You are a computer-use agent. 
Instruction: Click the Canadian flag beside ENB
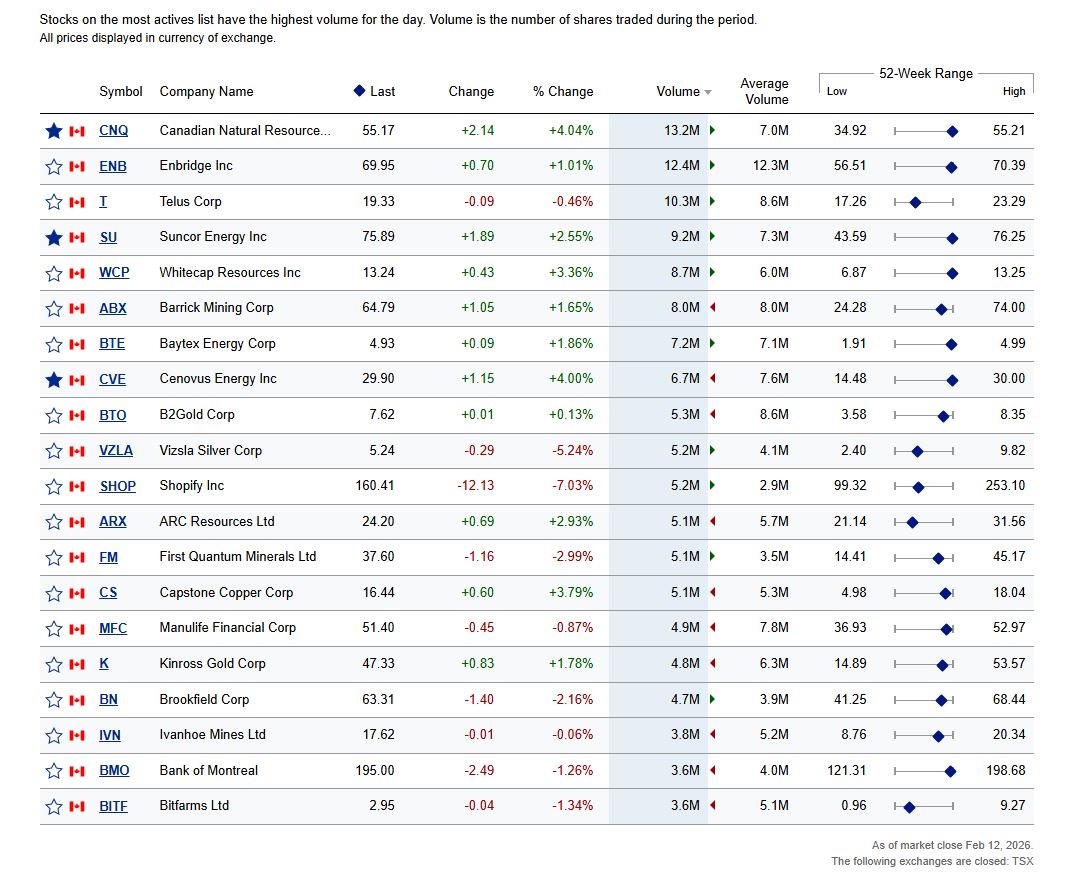(x=77, y=166)
